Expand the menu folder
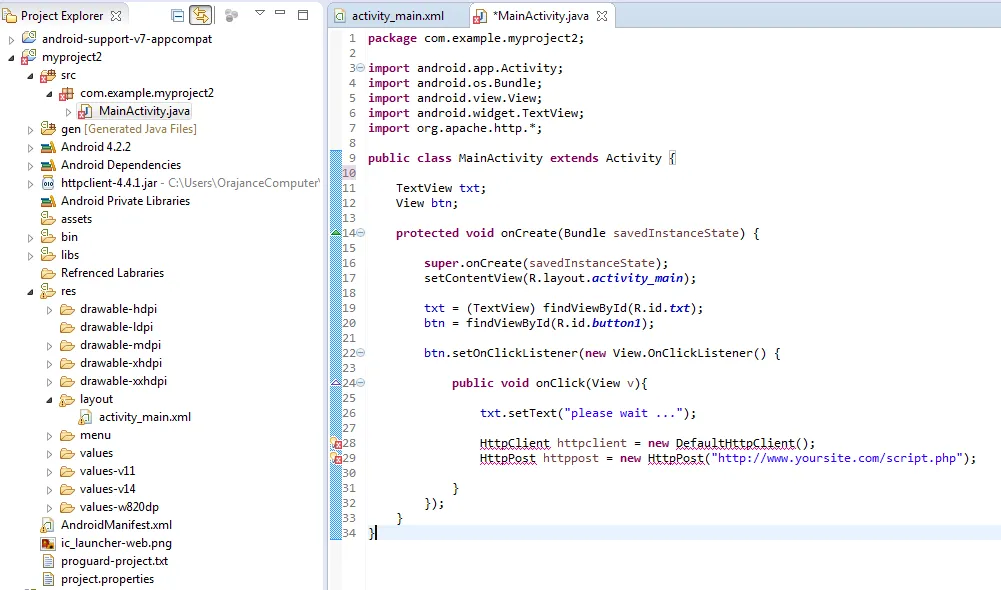 [49, 436]
